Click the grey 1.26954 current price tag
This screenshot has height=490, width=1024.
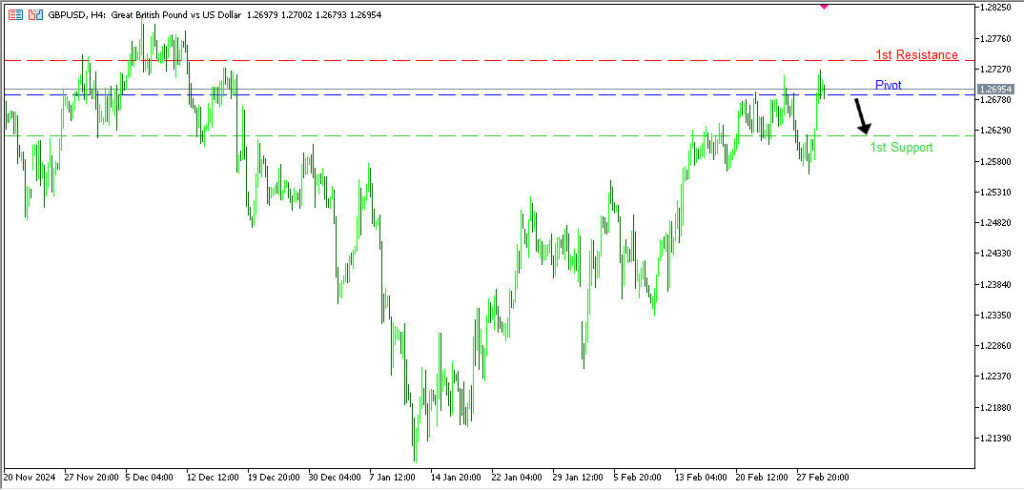(997, 89)
